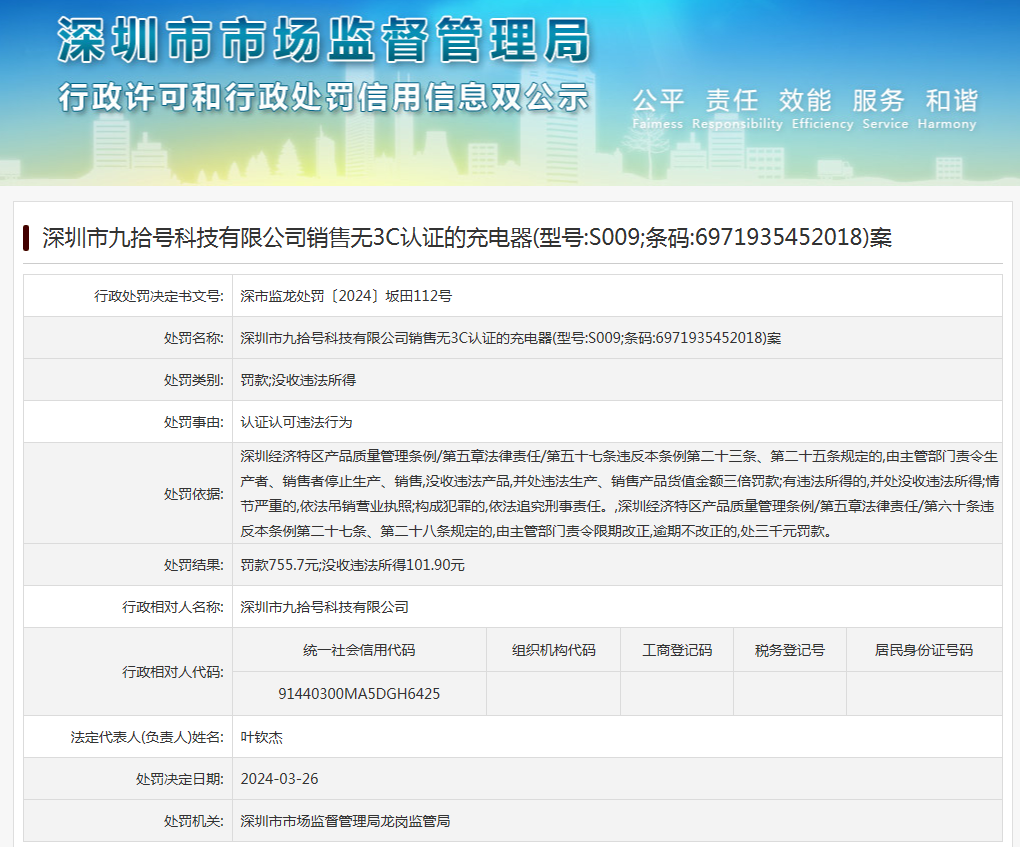Click the 处罚事由 label

[x=193, y=422]
